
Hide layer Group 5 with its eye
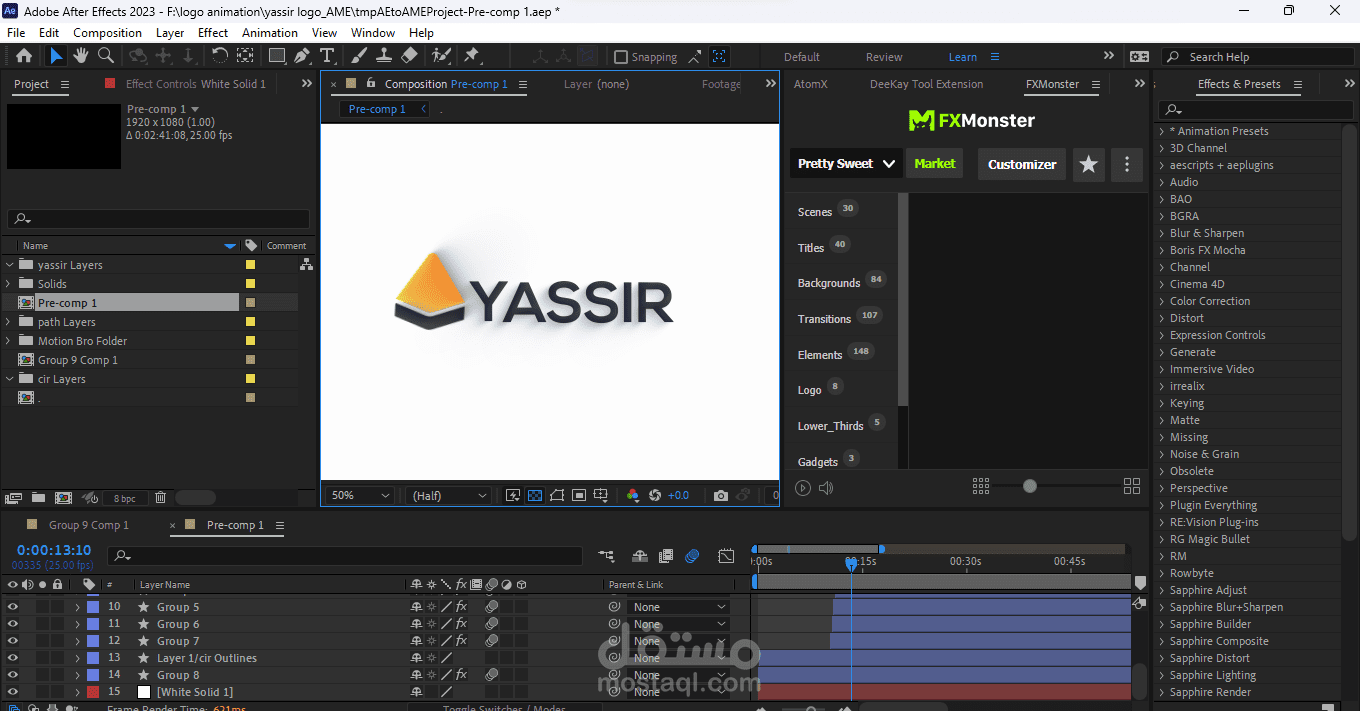pos(13,607)
